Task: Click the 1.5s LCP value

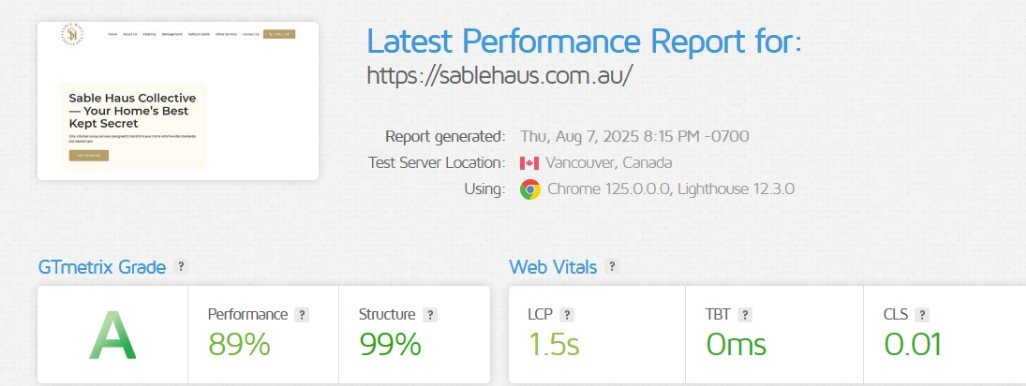Action: (554, 344)
